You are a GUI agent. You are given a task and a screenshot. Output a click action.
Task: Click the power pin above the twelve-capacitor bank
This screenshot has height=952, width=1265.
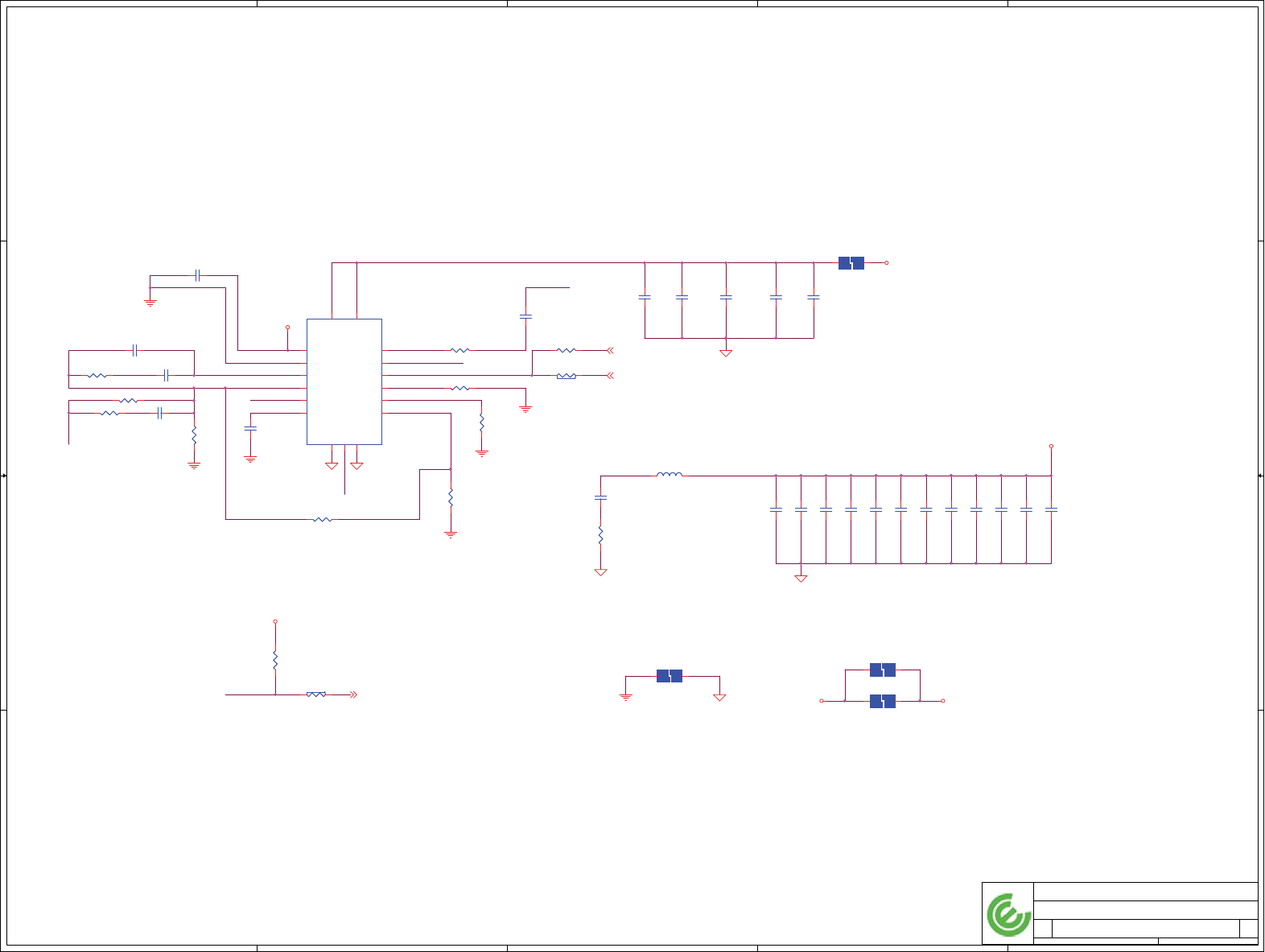tap(1051, 446)
